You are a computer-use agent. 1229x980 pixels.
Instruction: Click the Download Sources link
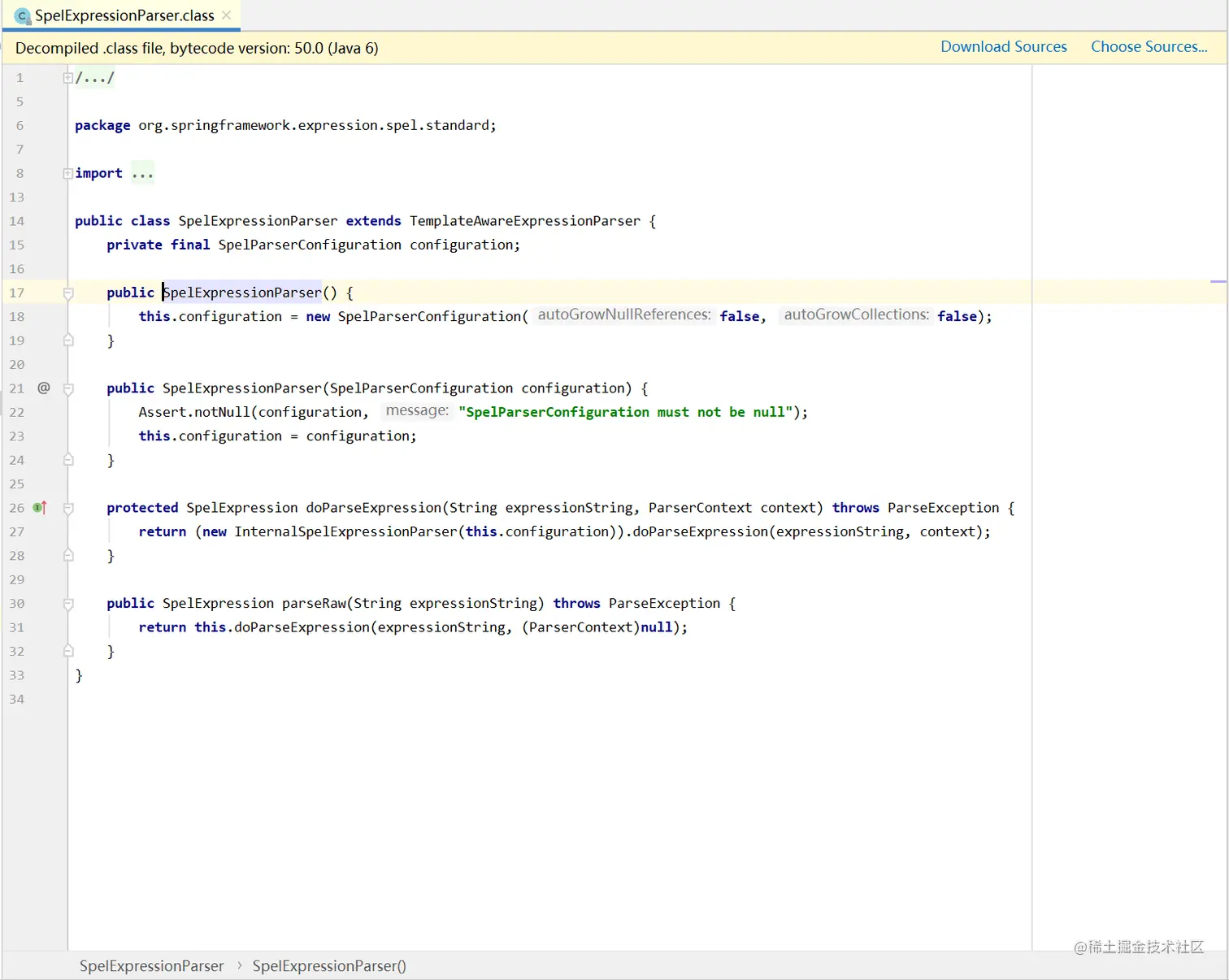pyautogui.click(x=1004, y=47)
